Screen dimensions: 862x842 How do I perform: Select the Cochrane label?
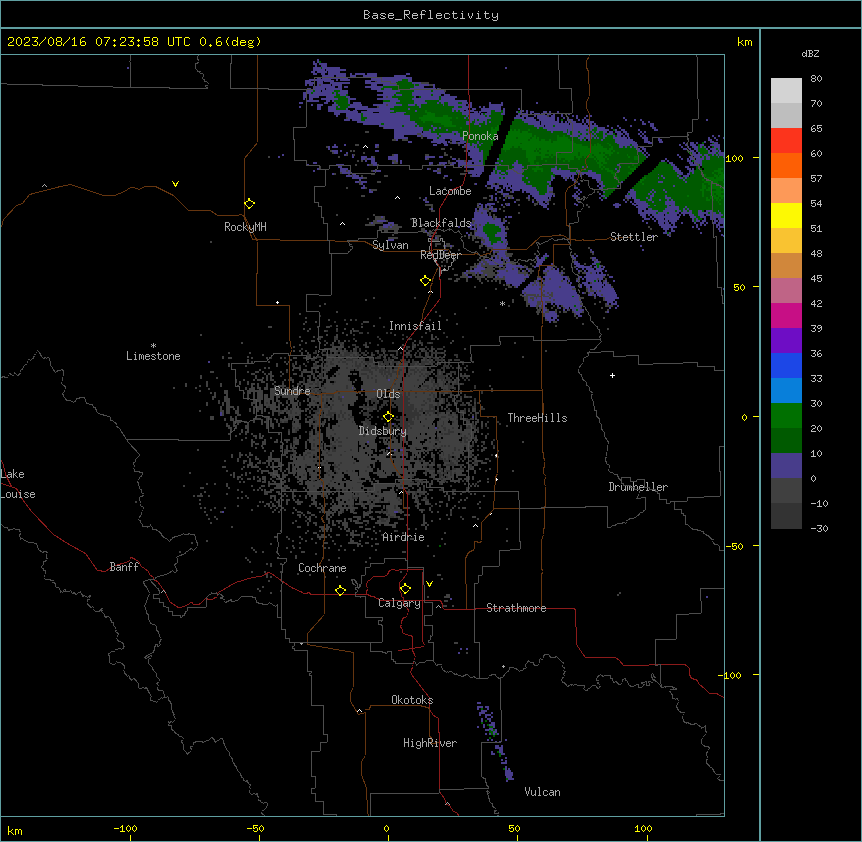[x=322, y=568]
